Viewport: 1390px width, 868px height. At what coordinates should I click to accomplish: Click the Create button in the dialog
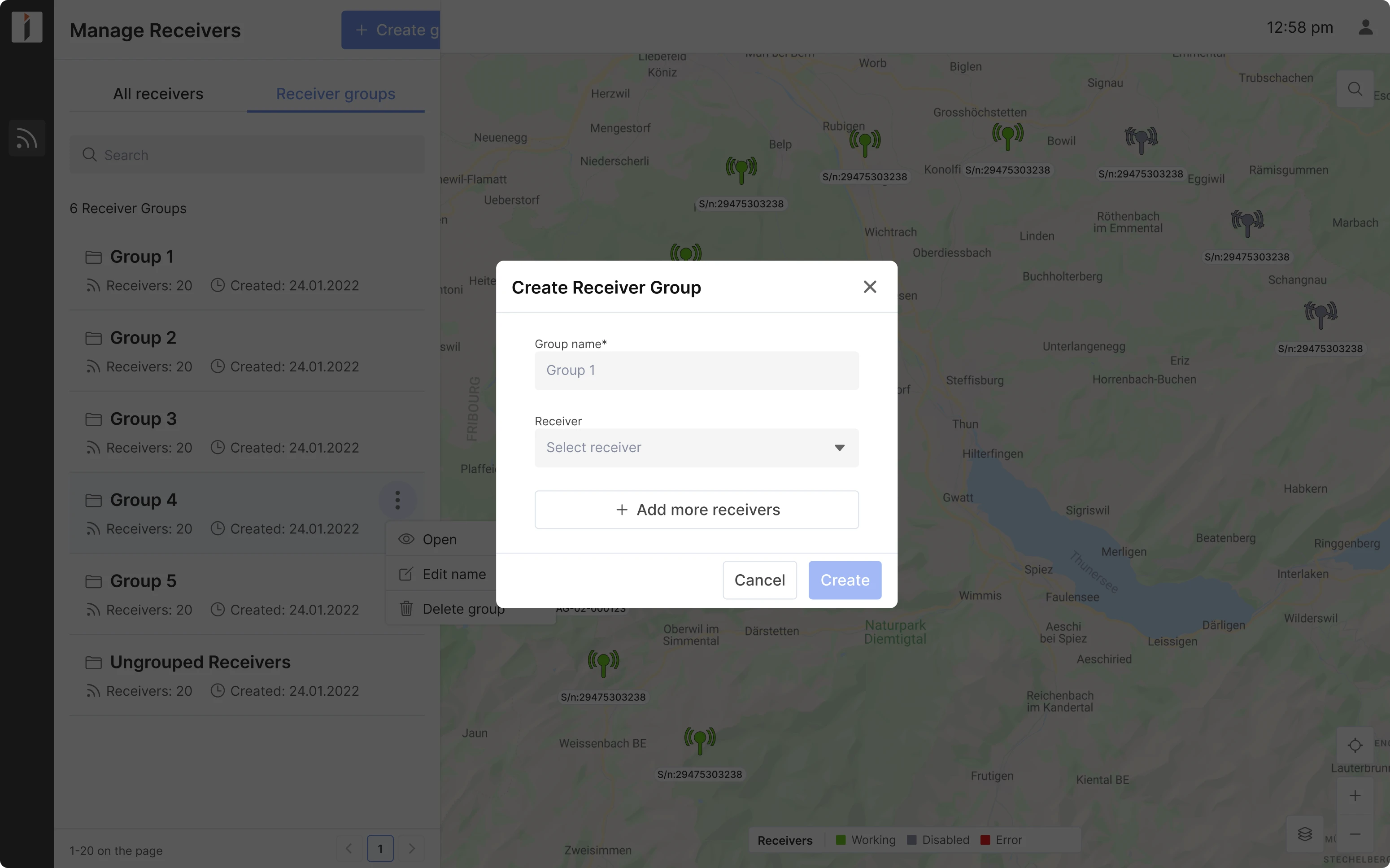coord(844,580)
